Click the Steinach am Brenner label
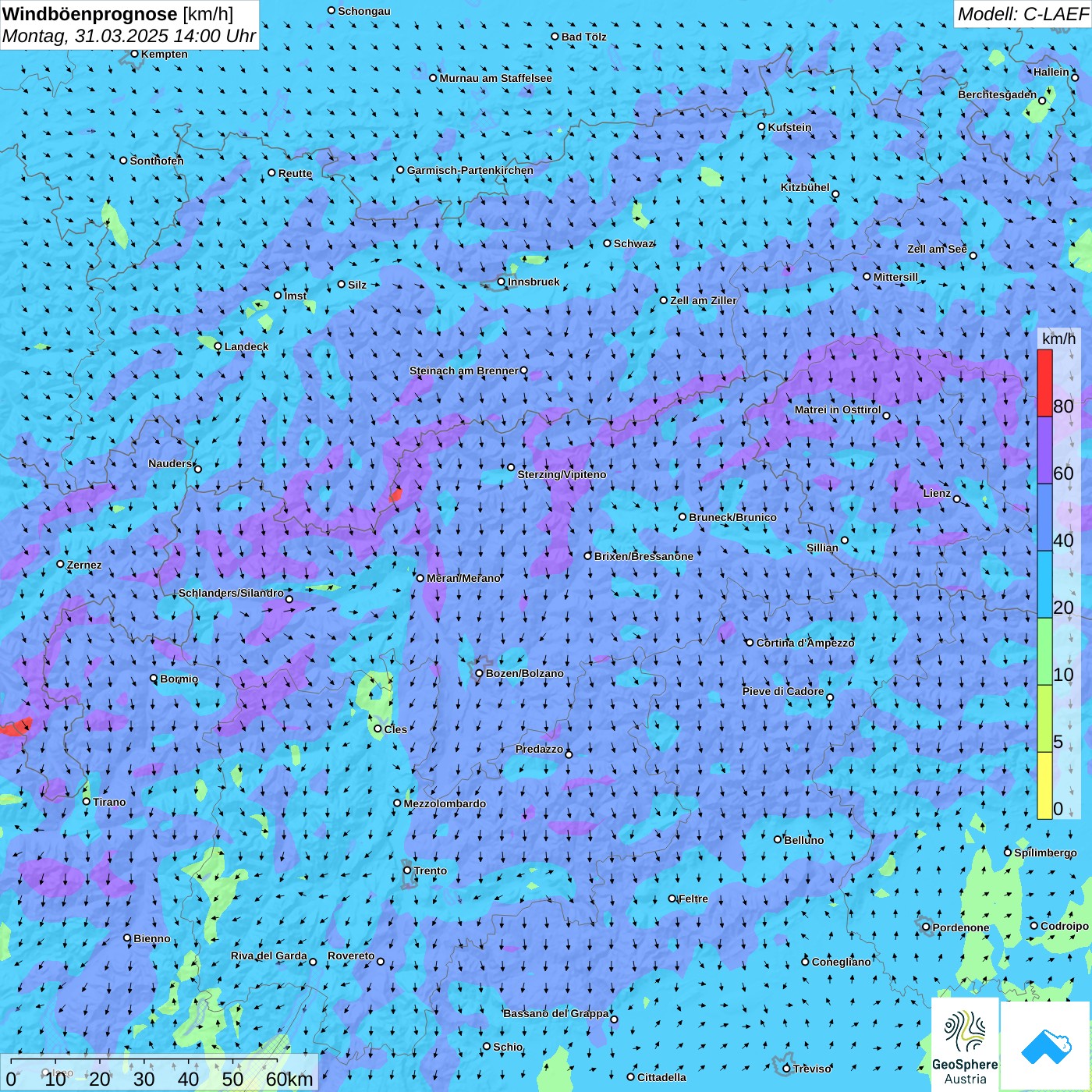The width and height of the screenshot is (1092, 1092). tap(463, 370)
